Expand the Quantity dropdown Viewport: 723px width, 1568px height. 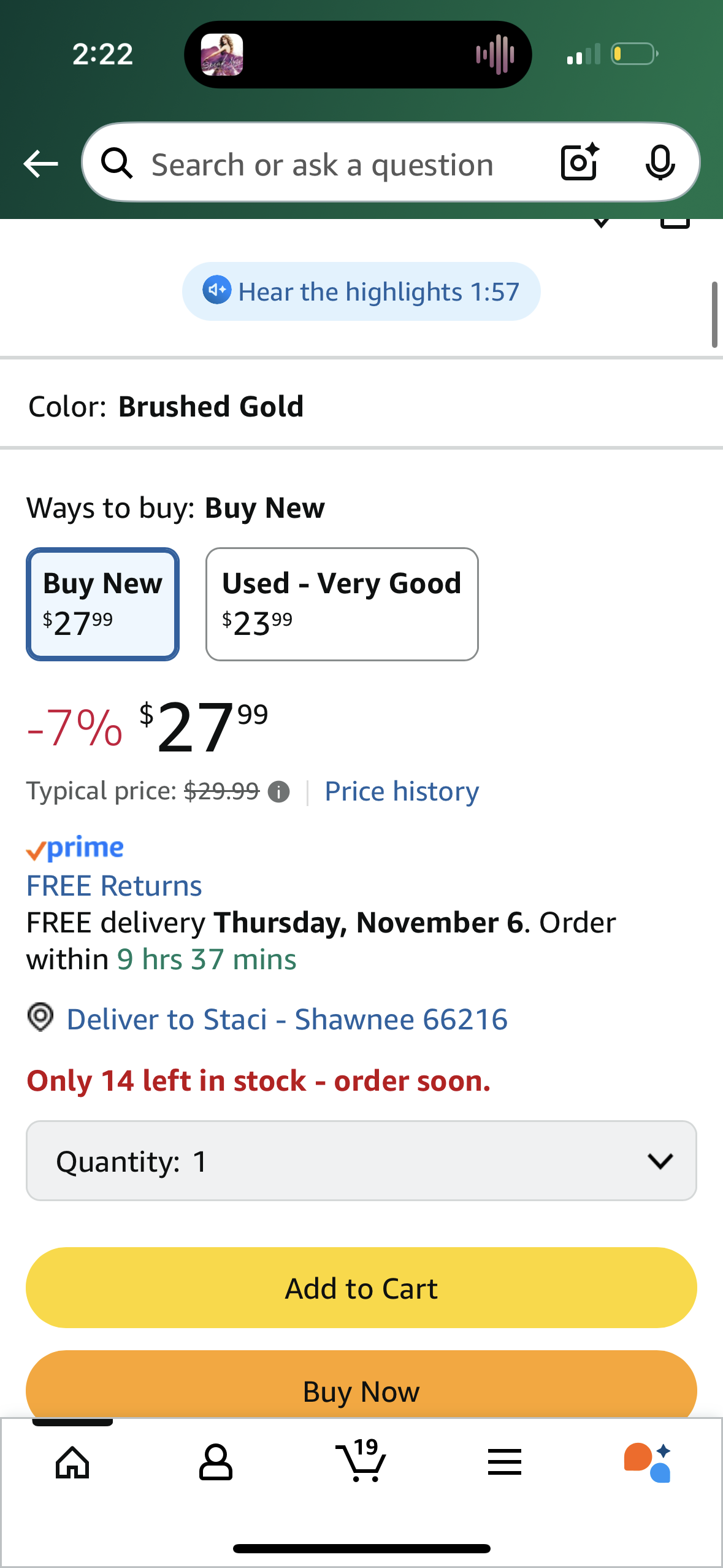point(361,1161)
